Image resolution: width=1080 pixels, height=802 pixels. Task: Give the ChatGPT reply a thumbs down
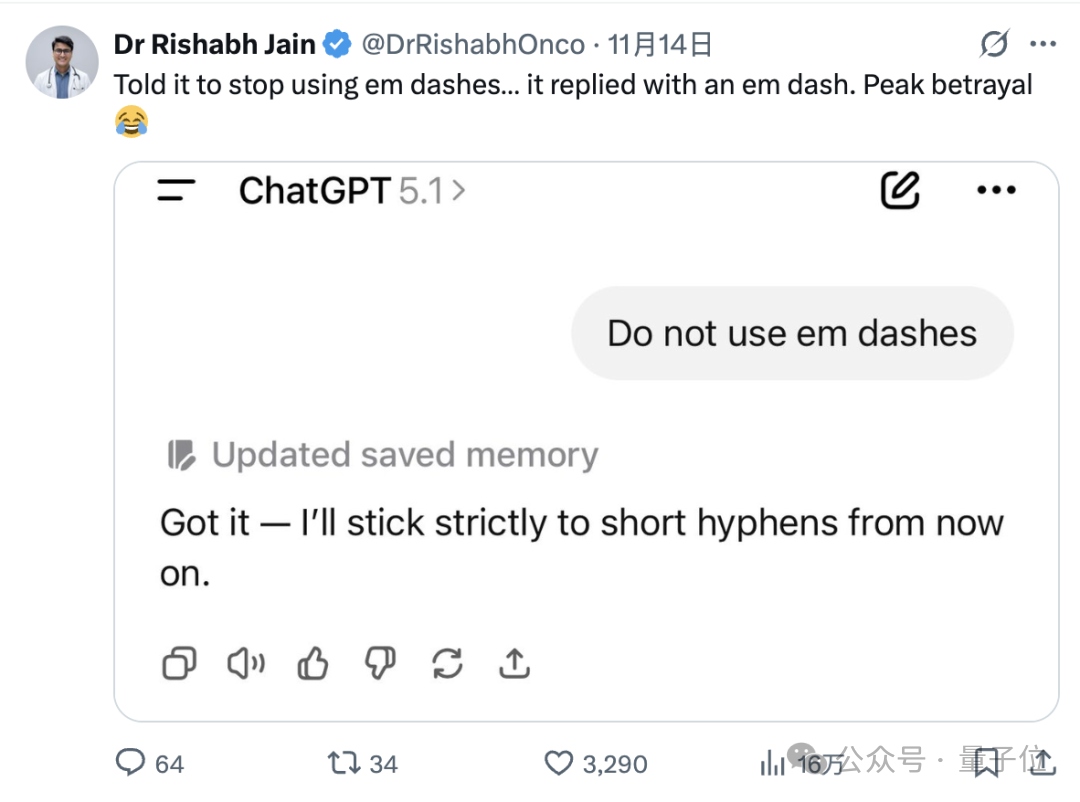pos(379,662)
